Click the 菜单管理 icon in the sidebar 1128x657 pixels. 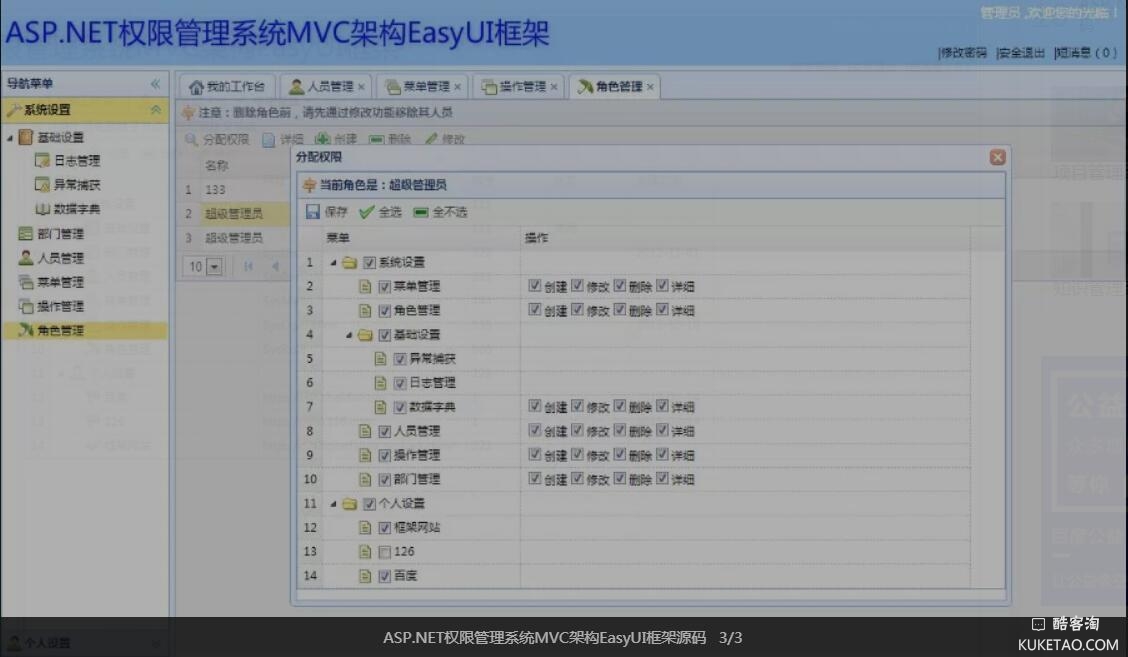(x=26, y=281)
